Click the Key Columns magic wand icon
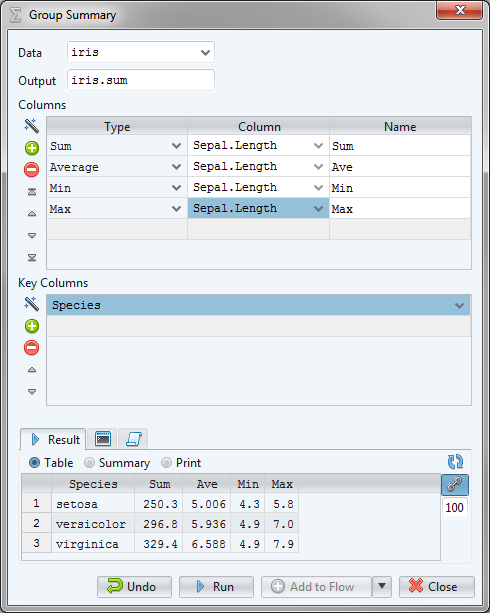 pos(32,304)
